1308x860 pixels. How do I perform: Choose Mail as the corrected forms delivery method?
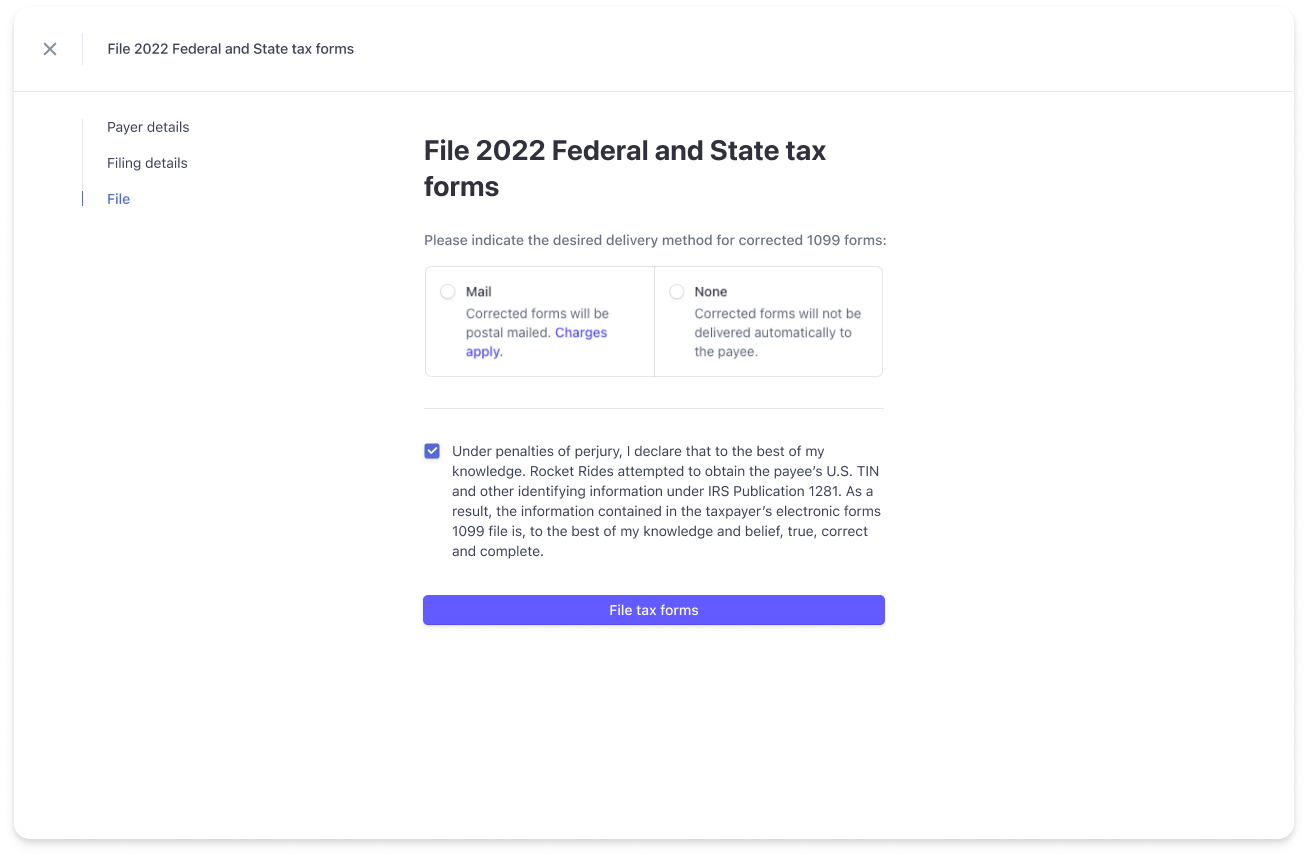coord(447,291)
